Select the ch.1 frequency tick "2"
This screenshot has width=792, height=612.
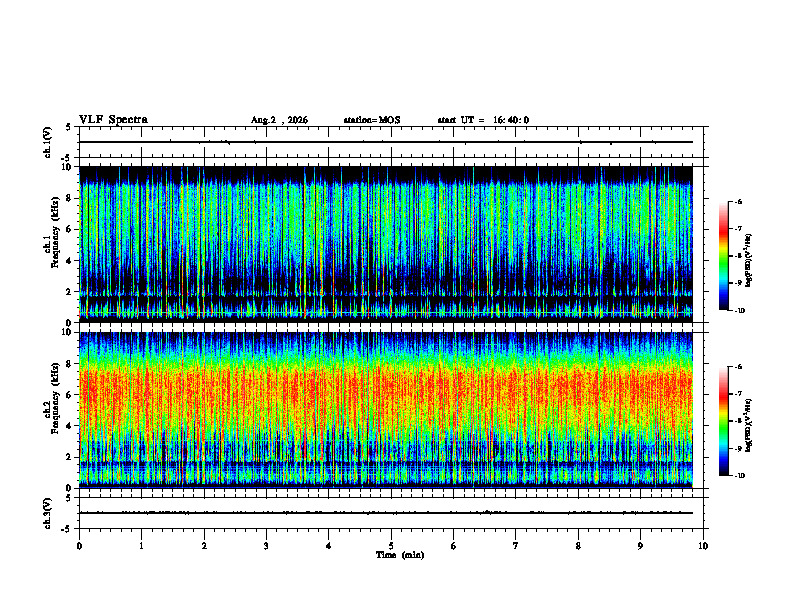70,291
